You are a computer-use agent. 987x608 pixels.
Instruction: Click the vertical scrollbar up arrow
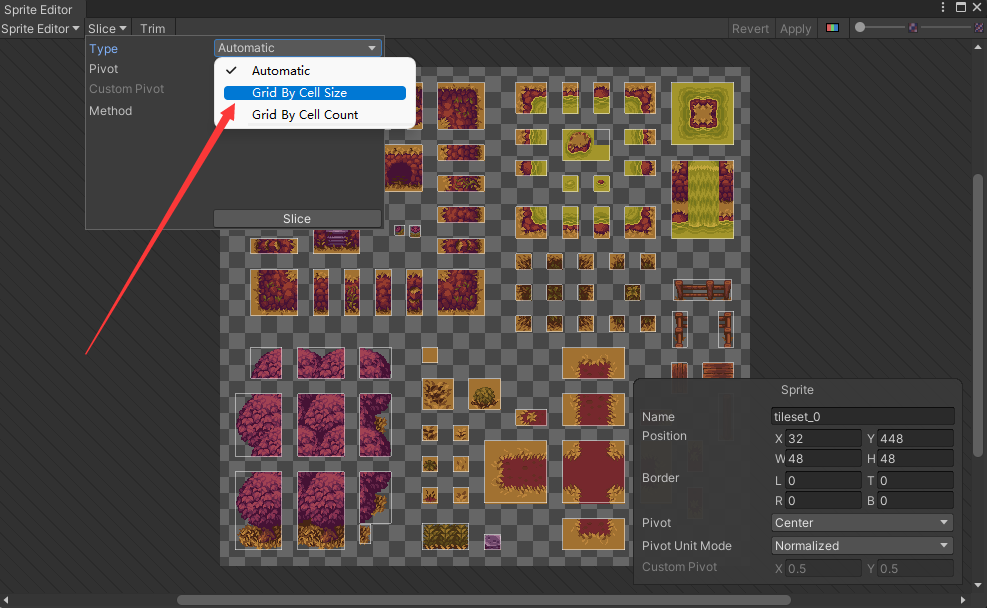click(x=978, y=47)
